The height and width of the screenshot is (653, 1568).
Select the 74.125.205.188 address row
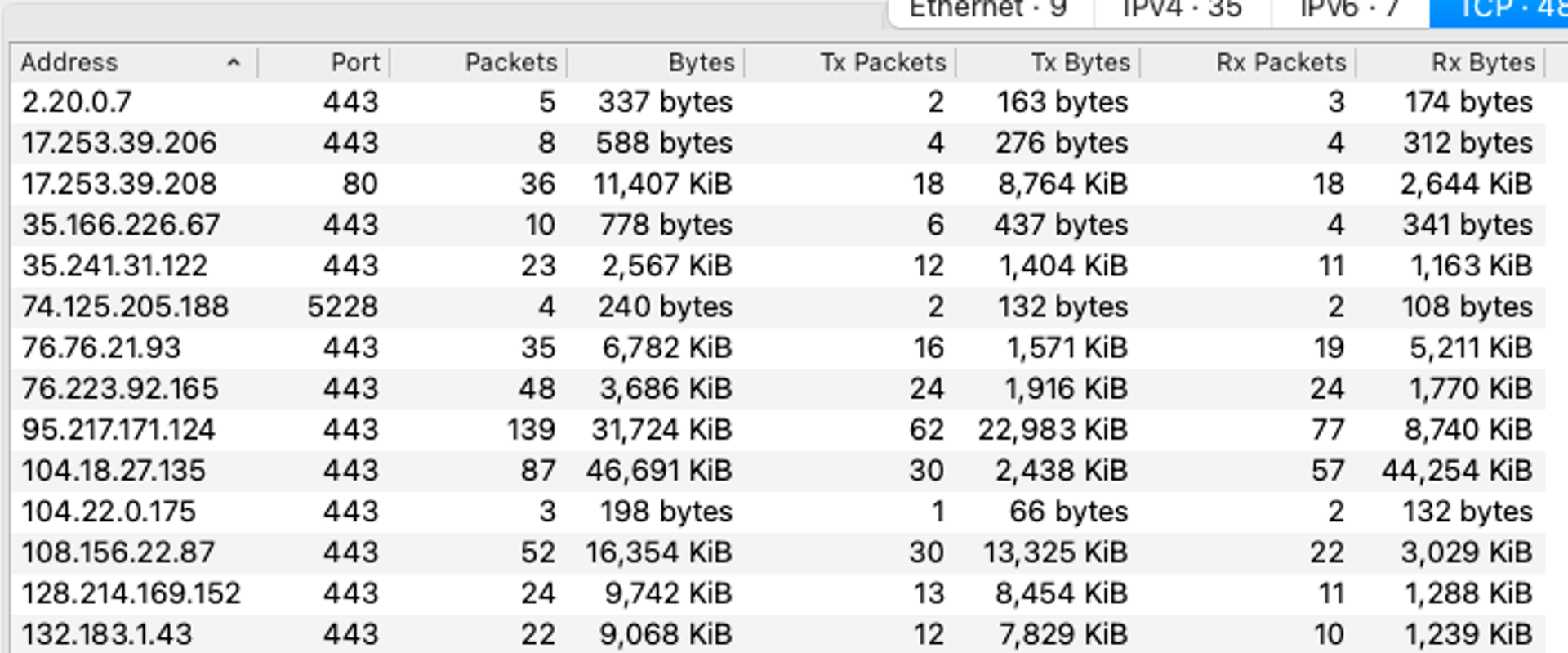pyautogui.click(x=125, y=306)
